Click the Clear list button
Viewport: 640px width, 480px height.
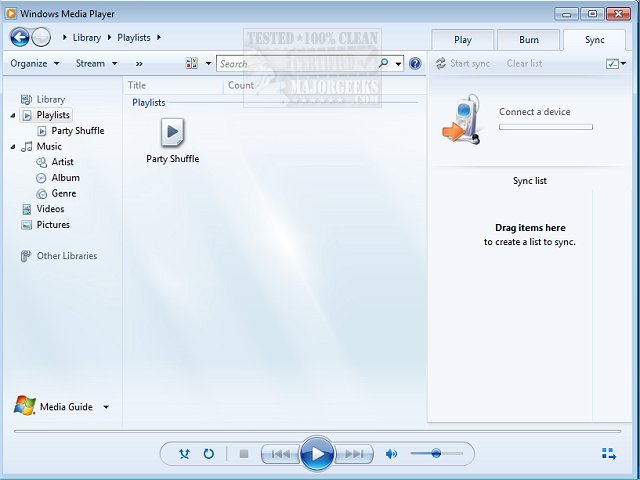coord(524,63)
